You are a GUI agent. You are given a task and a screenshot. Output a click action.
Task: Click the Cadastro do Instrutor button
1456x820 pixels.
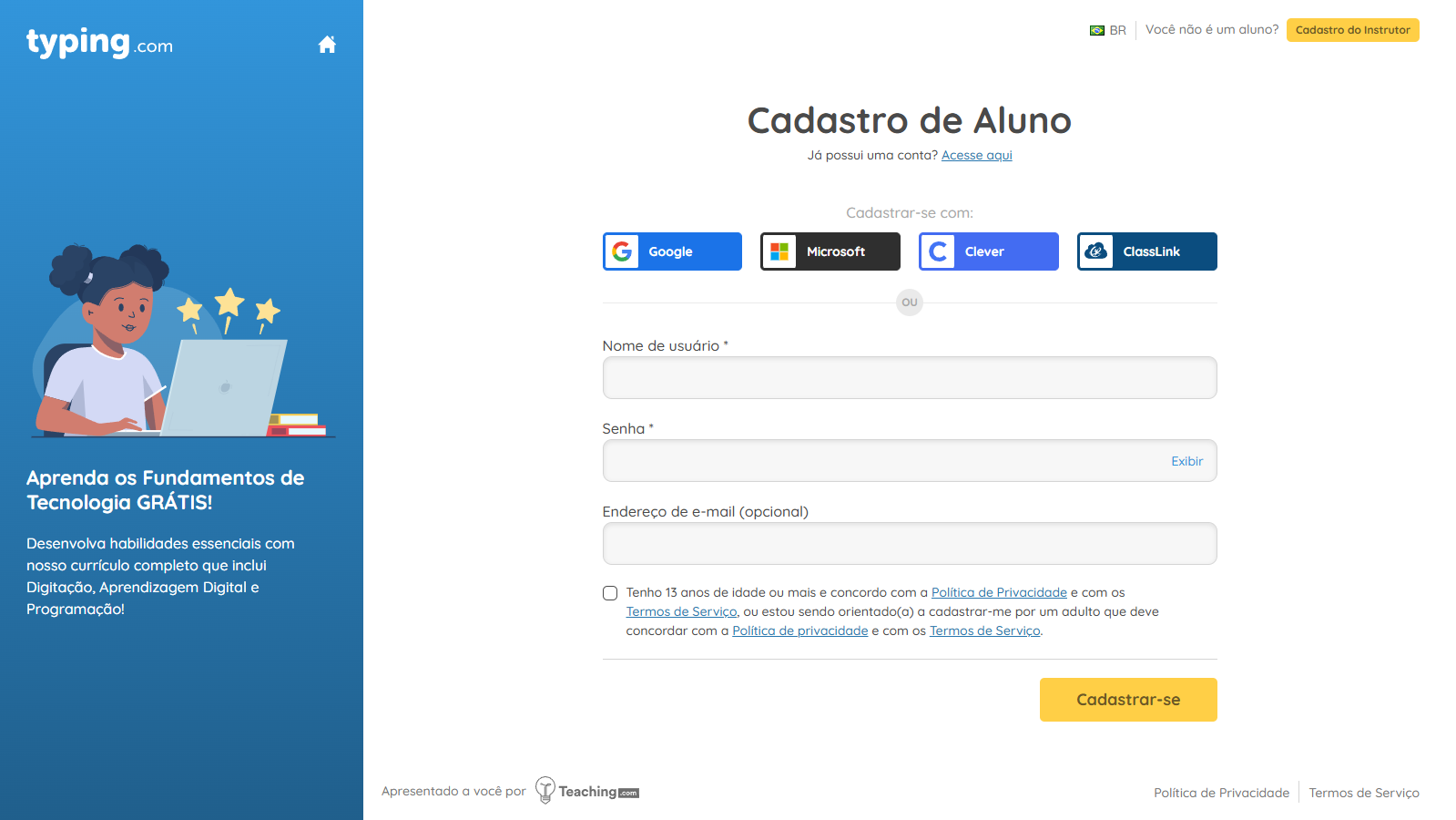[x=1352, y=30]
